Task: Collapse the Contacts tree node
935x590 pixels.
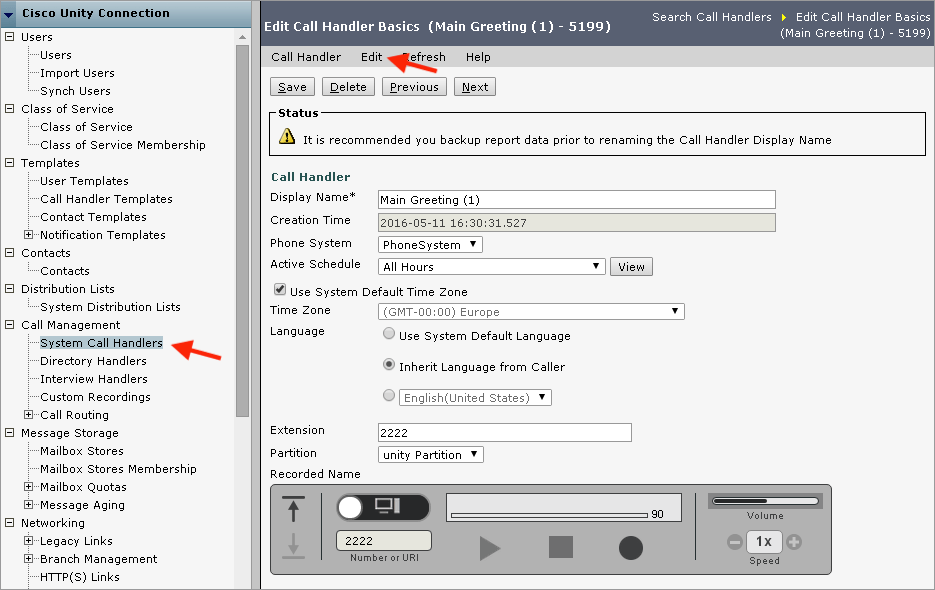Action: tap(10, 252)
